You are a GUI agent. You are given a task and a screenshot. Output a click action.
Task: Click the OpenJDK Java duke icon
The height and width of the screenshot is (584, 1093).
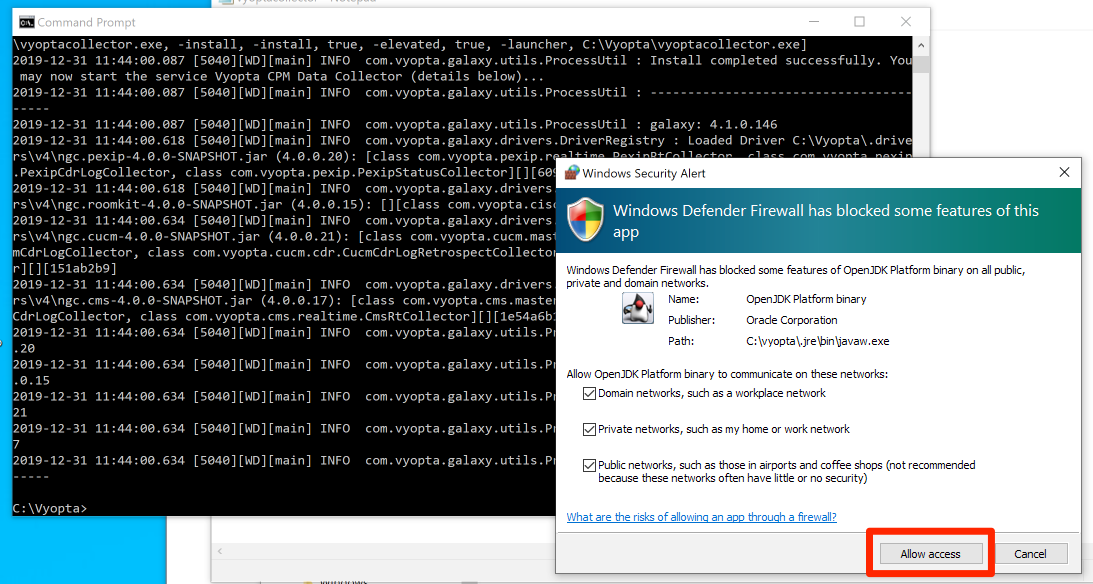coord(637,308)
